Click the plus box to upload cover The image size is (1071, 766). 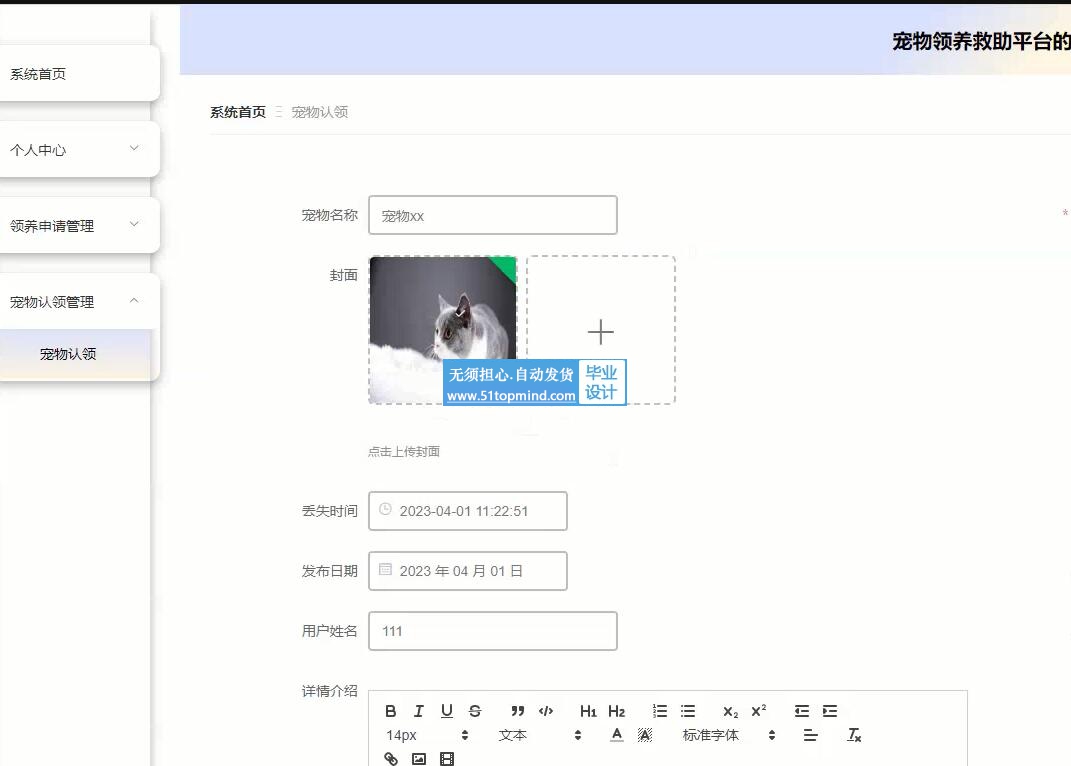[x=600, y=330]
